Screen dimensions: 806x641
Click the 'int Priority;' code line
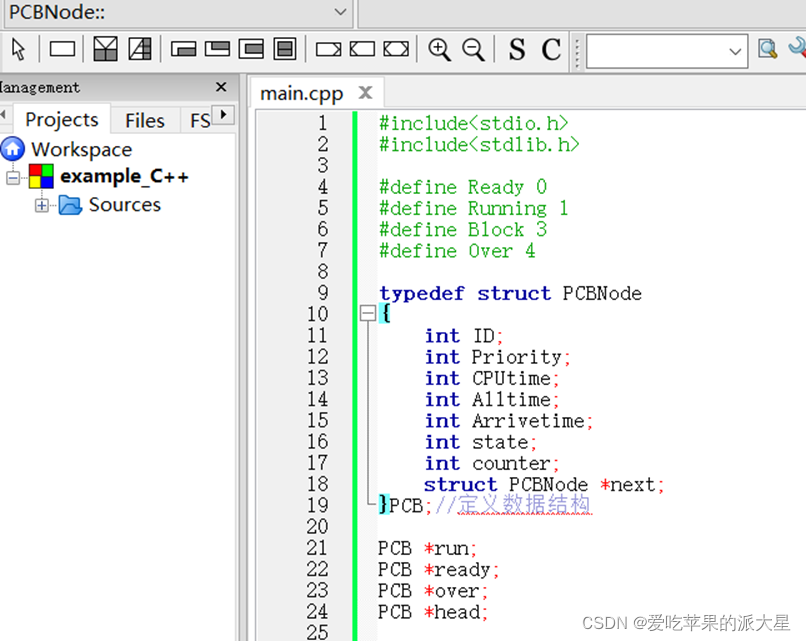(x=498, y=357)
